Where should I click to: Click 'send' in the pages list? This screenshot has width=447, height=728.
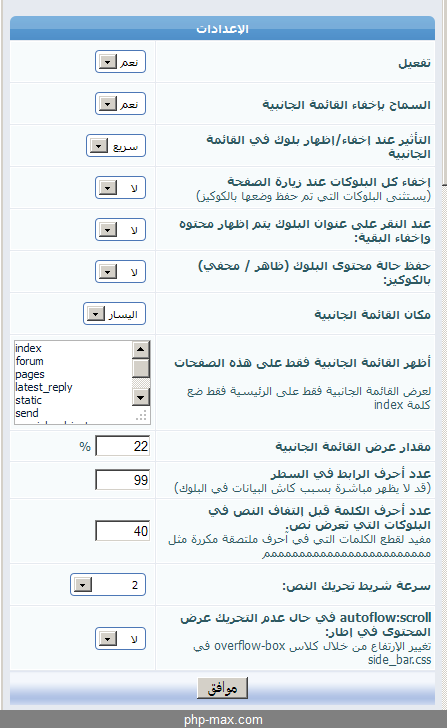click(27, 413)
